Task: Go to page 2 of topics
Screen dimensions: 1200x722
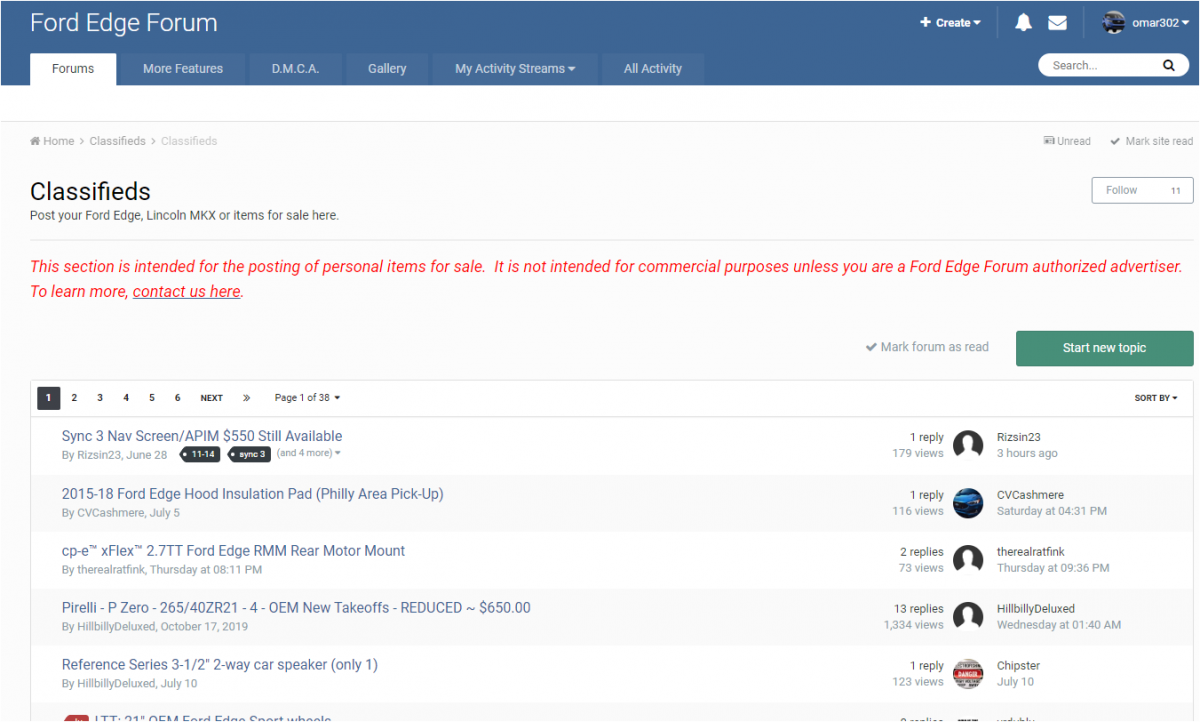Action: coord(74,398)
